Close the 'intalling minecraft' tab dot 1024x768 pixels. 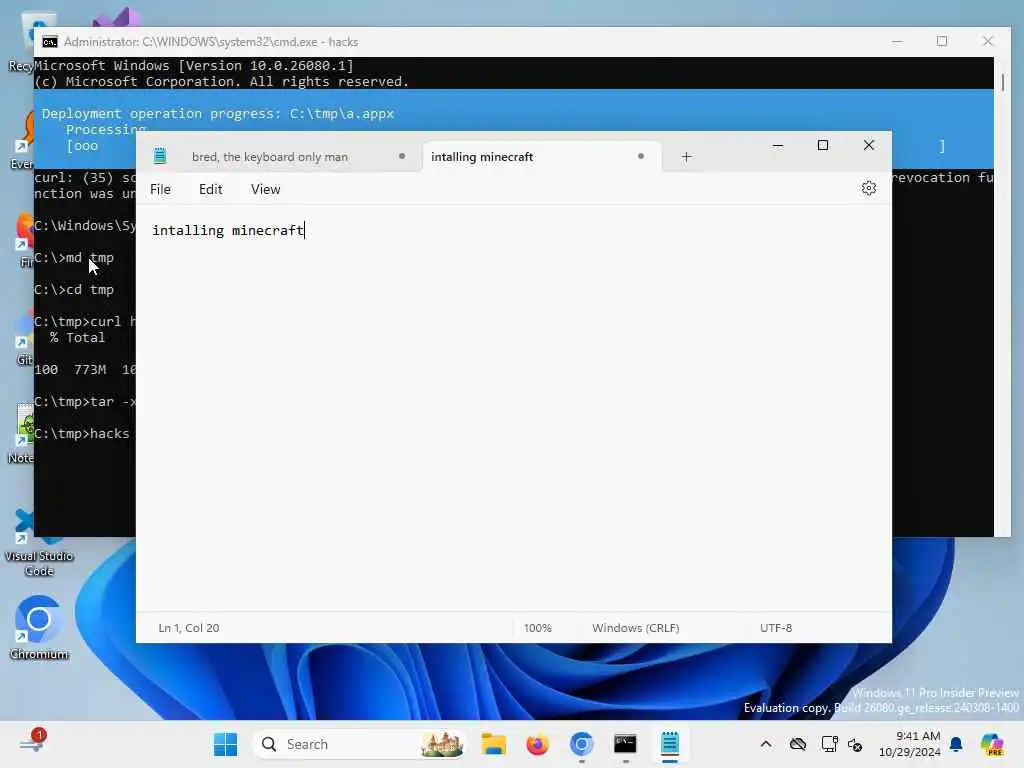(641, 156)
